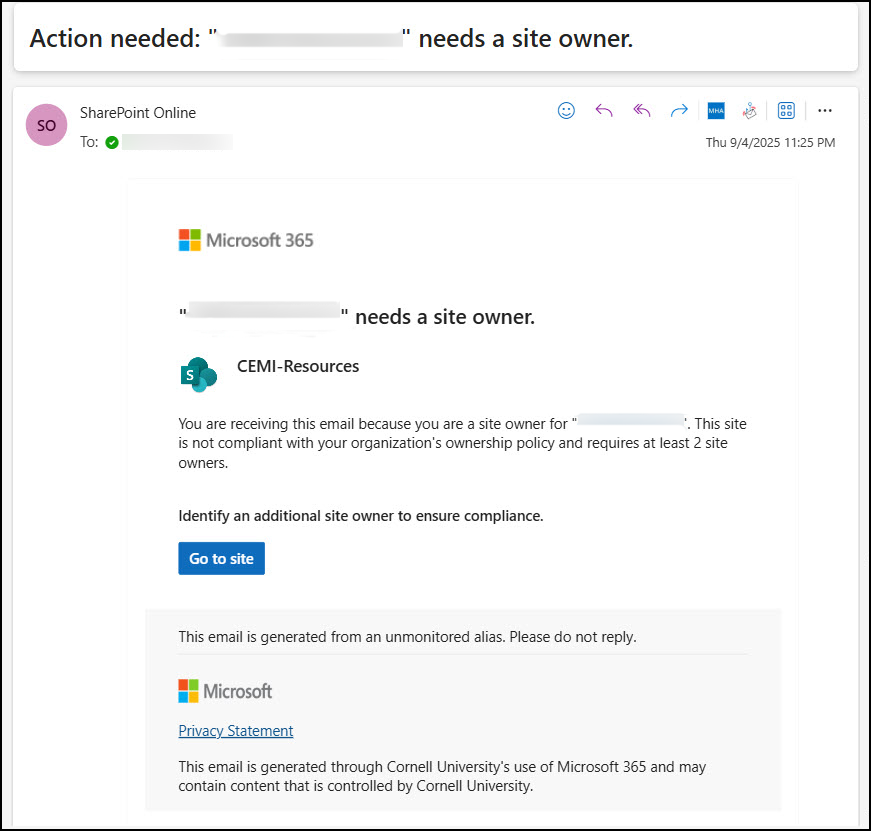
Task: Click the SO sender avatar
Action: 47,126
